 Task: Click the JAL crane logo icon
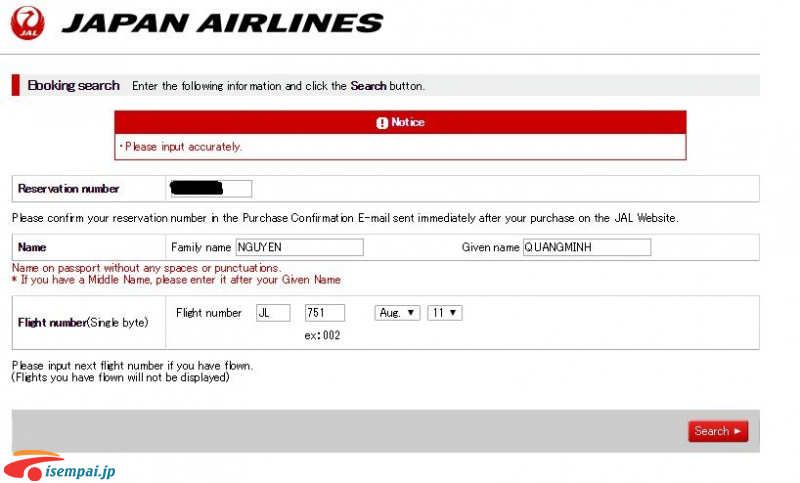click(x=28, y=23)
